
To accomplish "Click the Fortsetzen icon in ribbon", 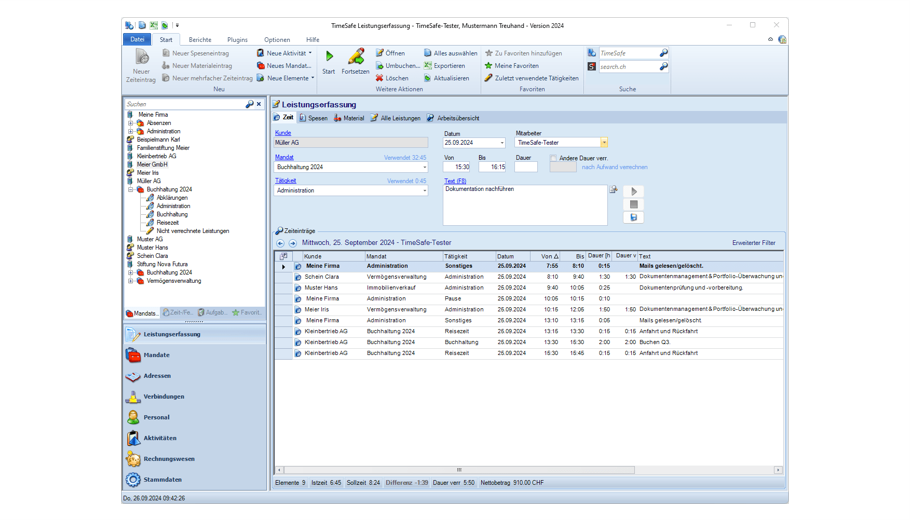I will 355,58.
